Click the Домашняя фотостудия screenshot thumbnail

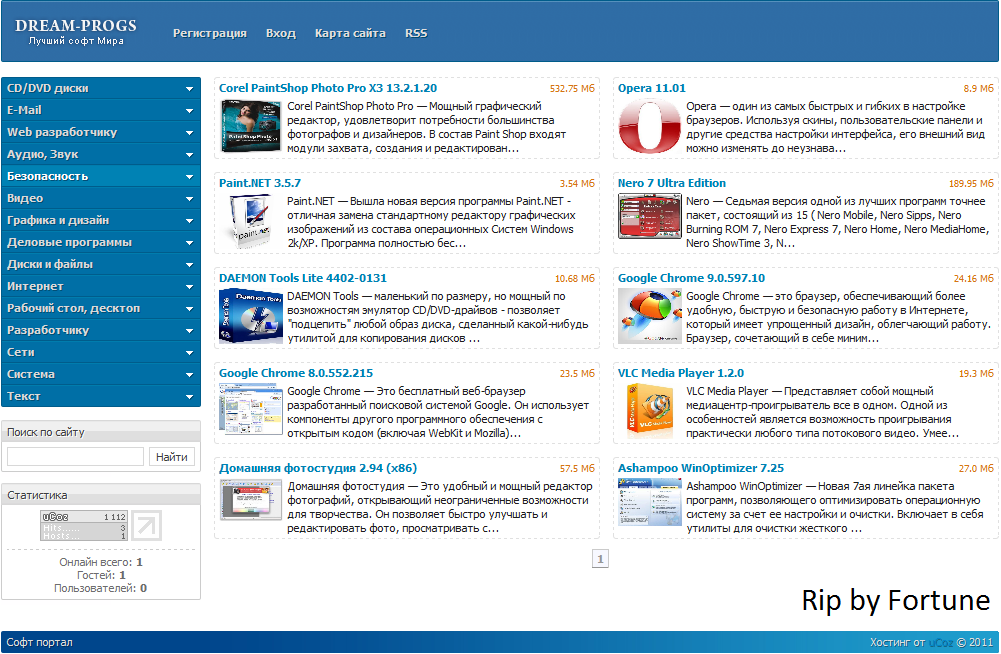pyautogui.click(x=251, y=499)
